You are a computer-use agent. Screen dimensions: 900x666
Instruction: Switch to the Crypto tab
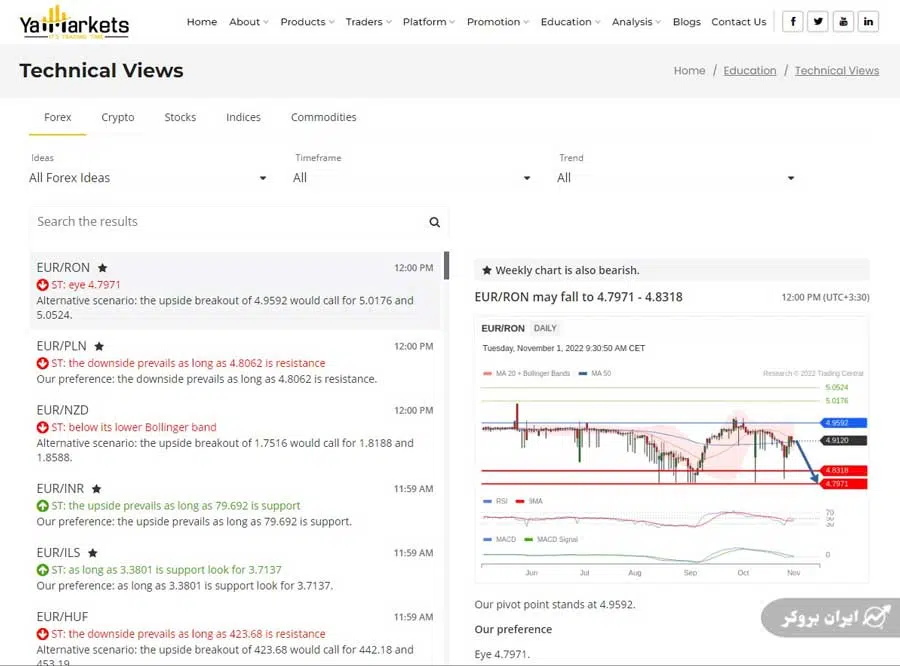point(117,117)
